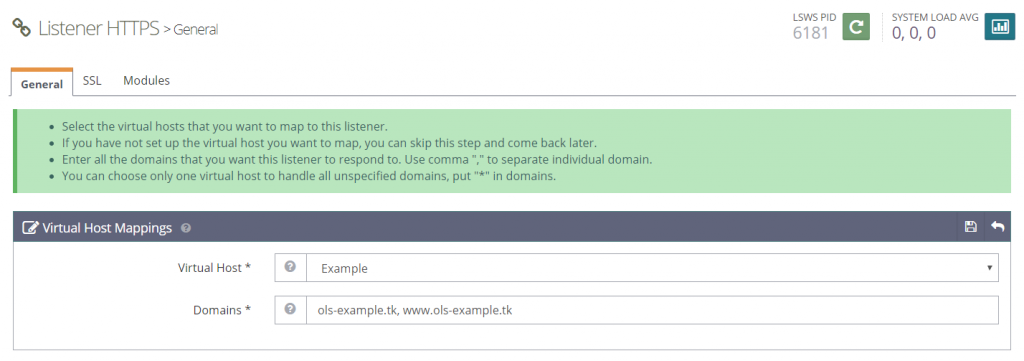Click the Listener HTTPS page heading
Viewport: 1024px width, 361px height.
tap(99, 28)
